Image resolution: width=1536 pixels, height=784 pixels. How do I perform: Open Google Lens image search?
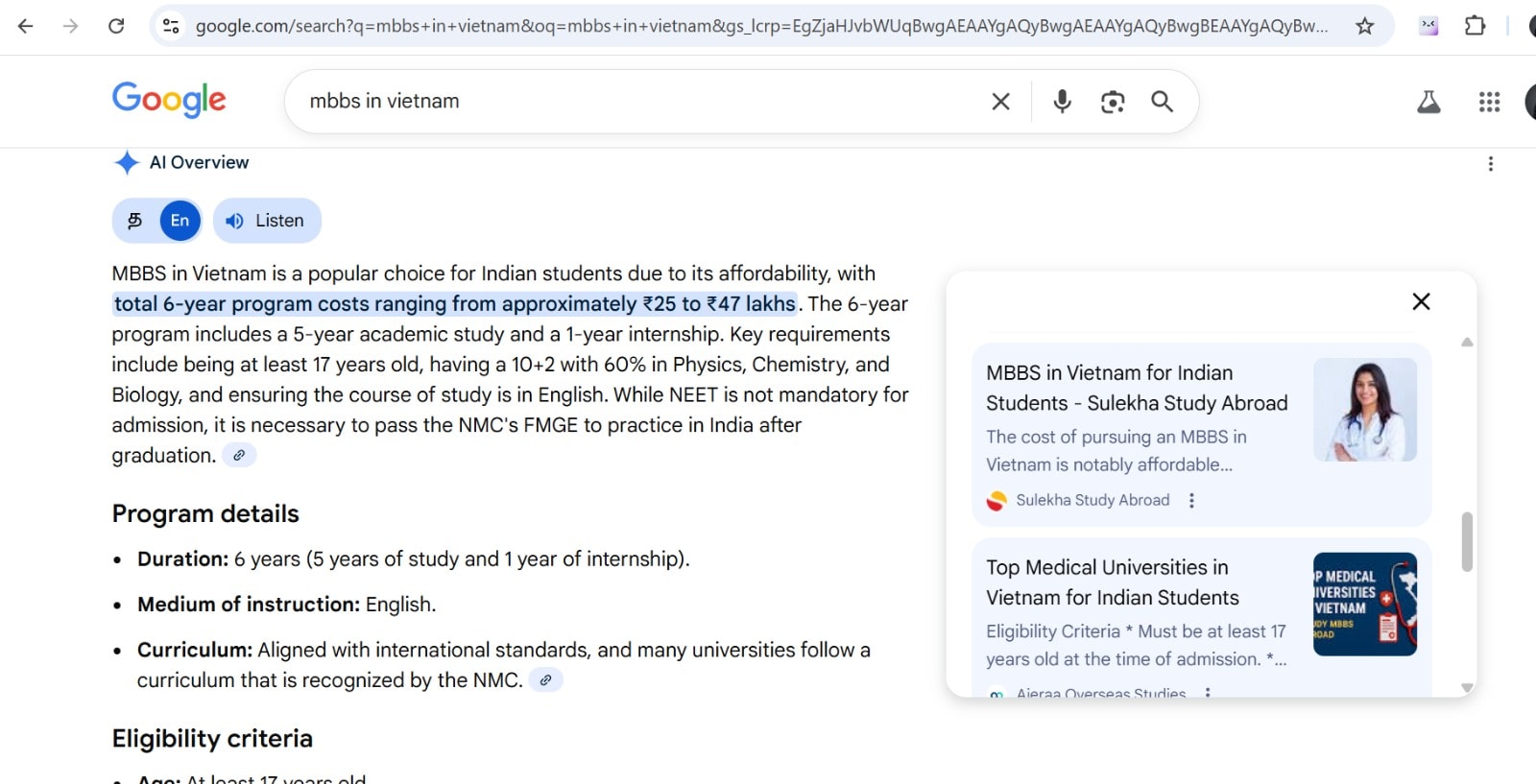1113,102
